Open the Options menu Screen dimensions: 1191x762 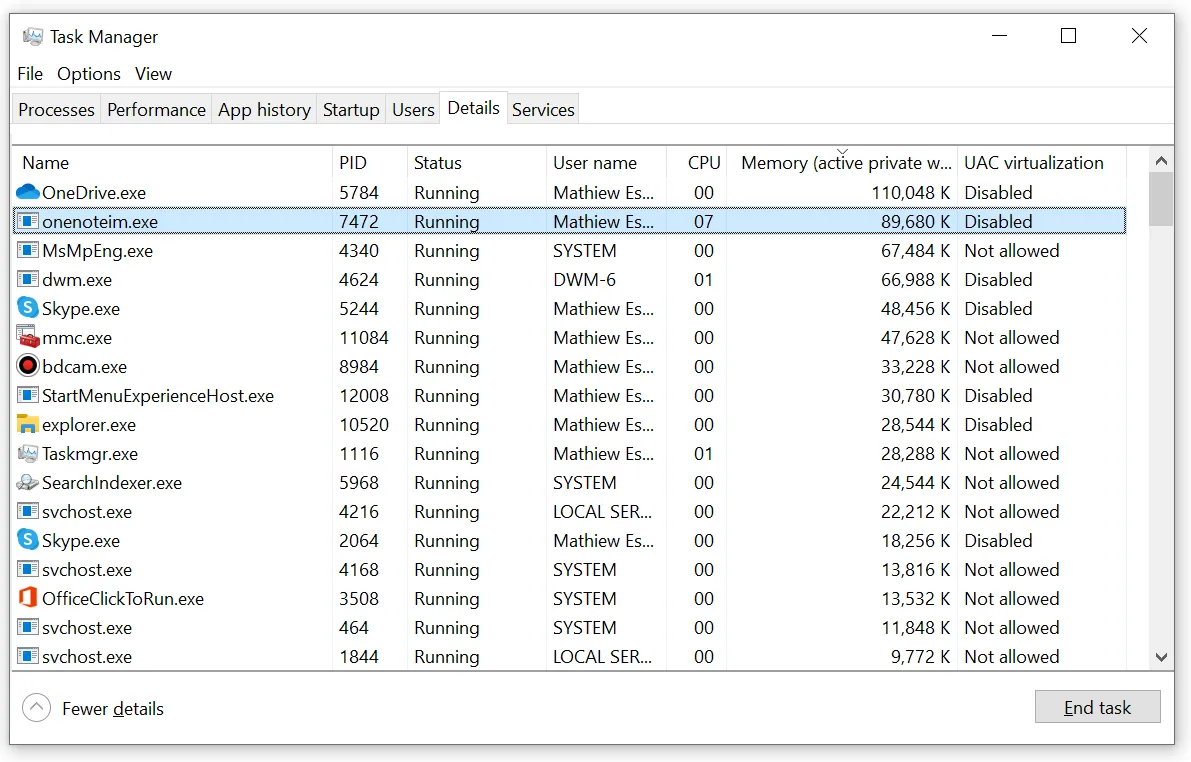point(89,74)
